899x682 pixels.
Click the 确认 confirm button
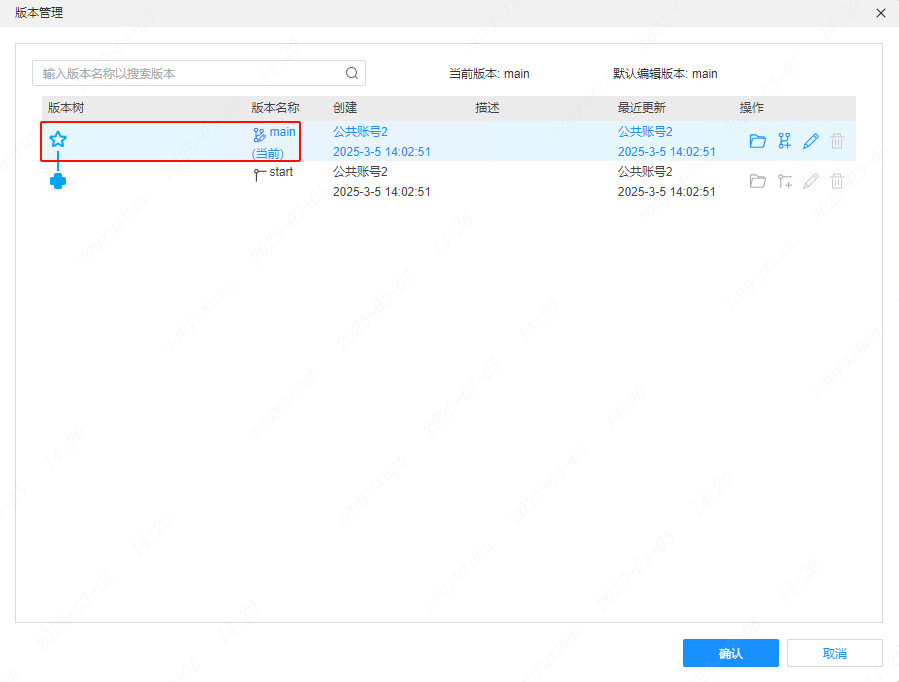[x=731, y=653]
